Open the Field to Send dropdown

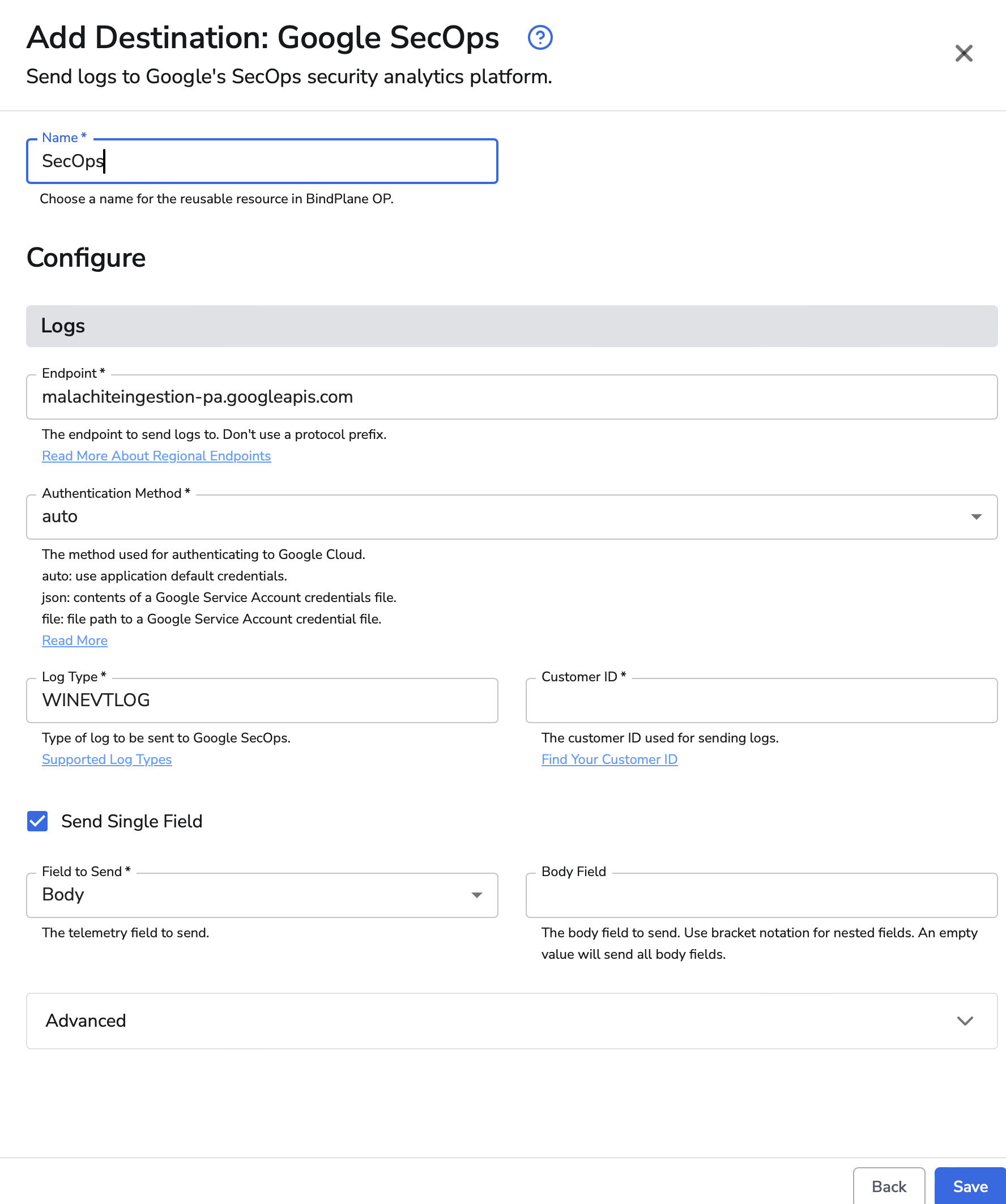(x=262, y=895)
